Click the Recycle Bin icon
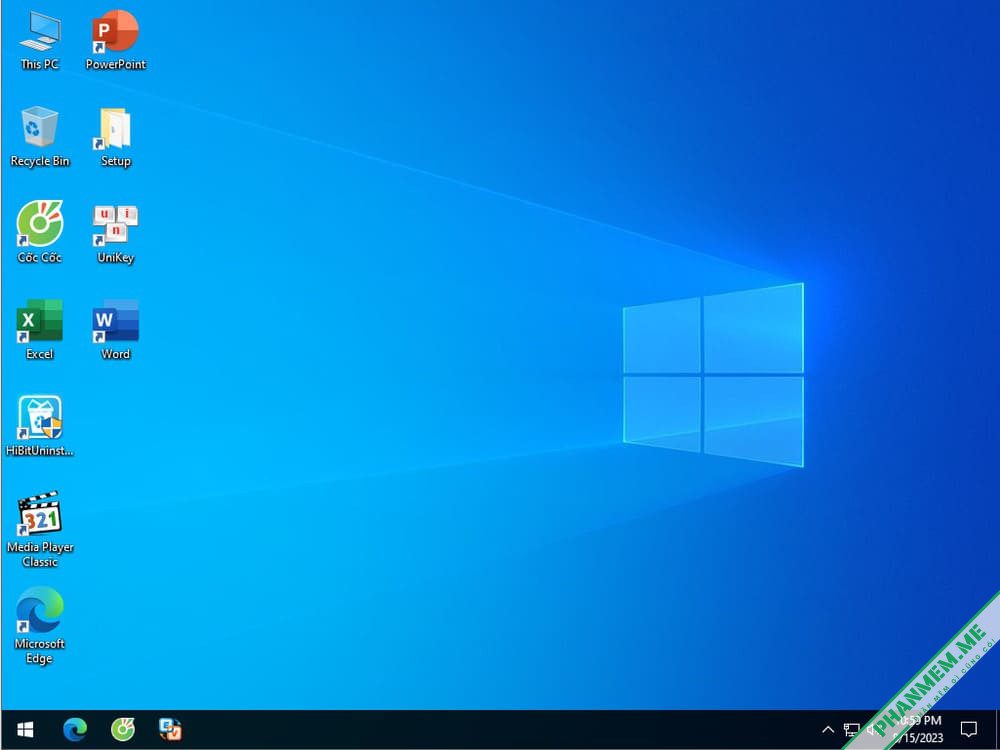This screenshot has height=750, width=1000. coord(40,136)
